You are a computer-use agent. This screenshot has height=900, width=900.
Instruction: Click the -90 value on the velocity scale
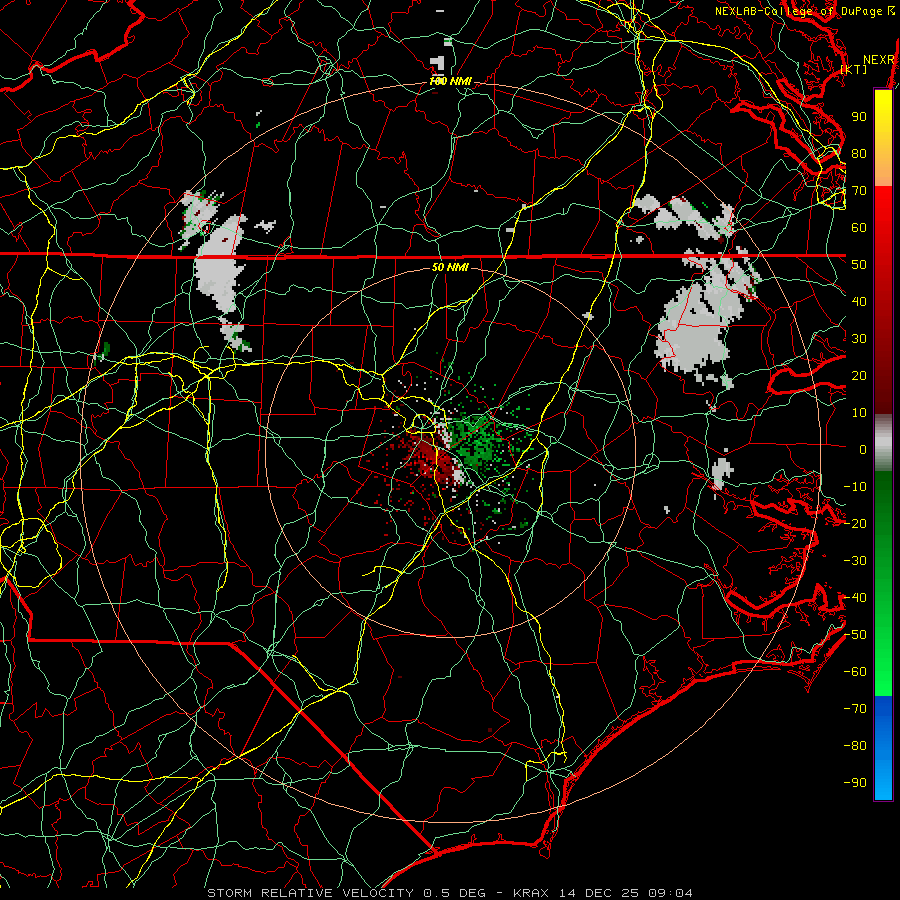855,782
